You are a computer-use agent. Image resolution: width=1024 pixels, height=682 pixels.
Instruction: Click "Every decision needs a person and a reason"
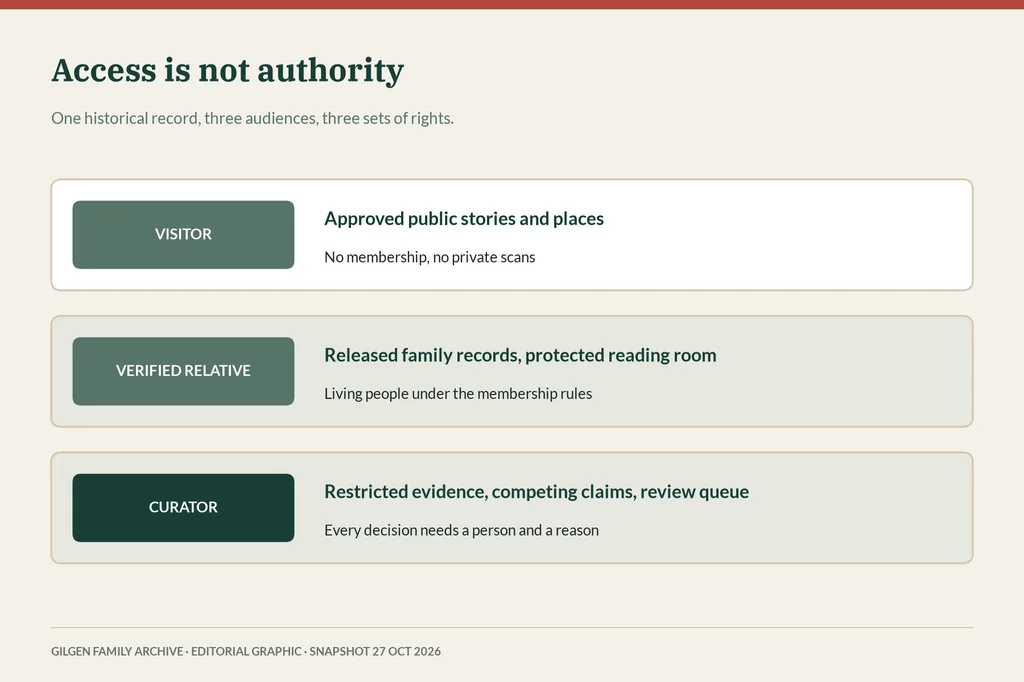[461, 530]
